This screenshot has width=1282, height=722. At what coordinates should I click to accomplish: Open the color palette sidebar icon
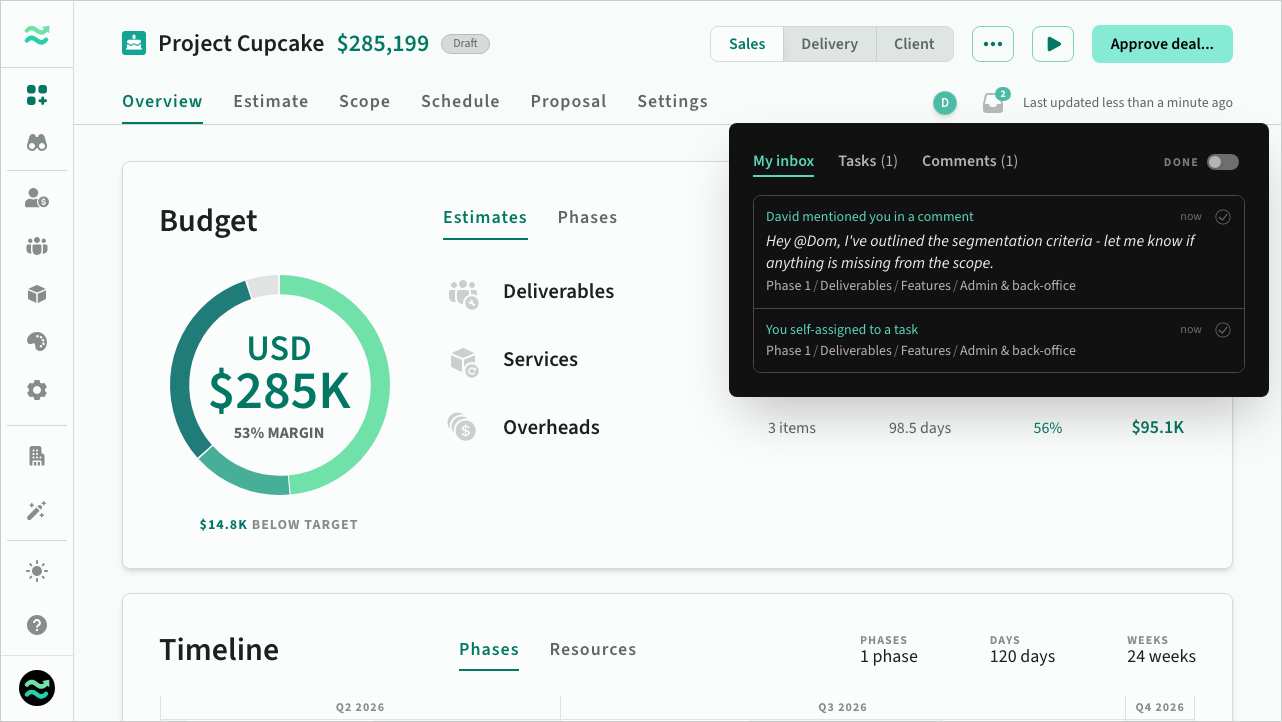37,342
